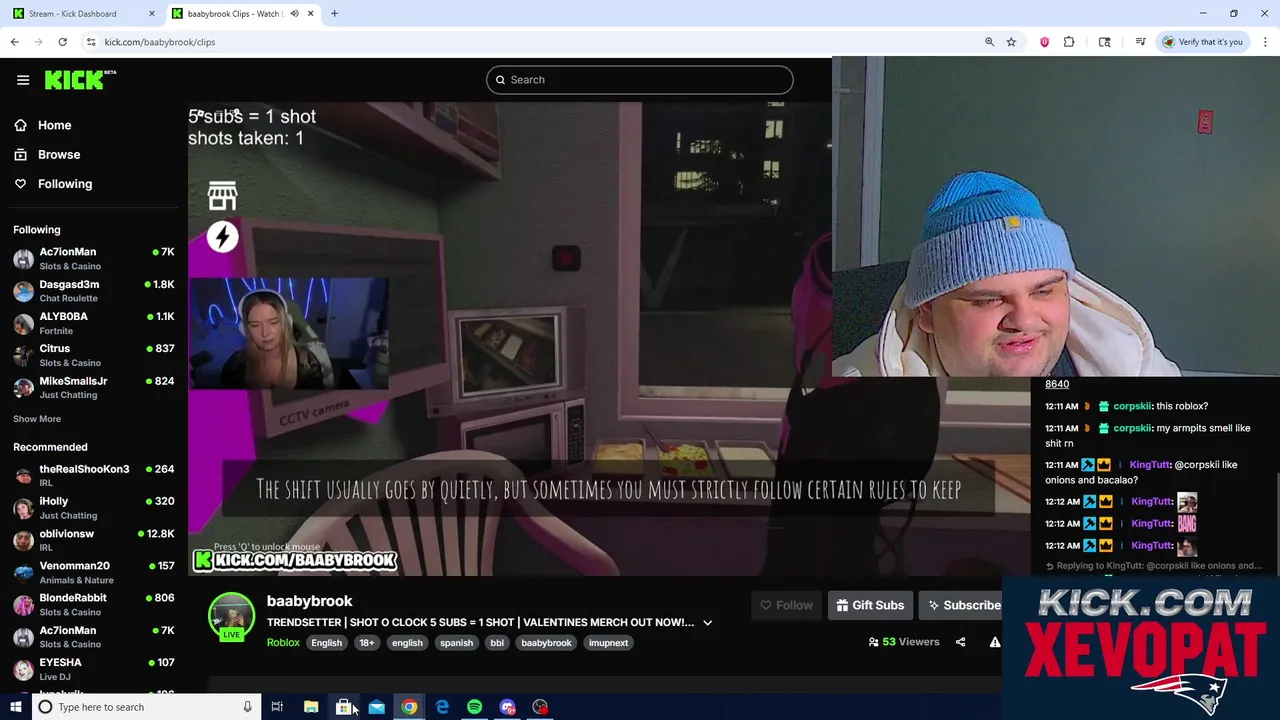Open Chrome extensions puzzle icon

1069,42
